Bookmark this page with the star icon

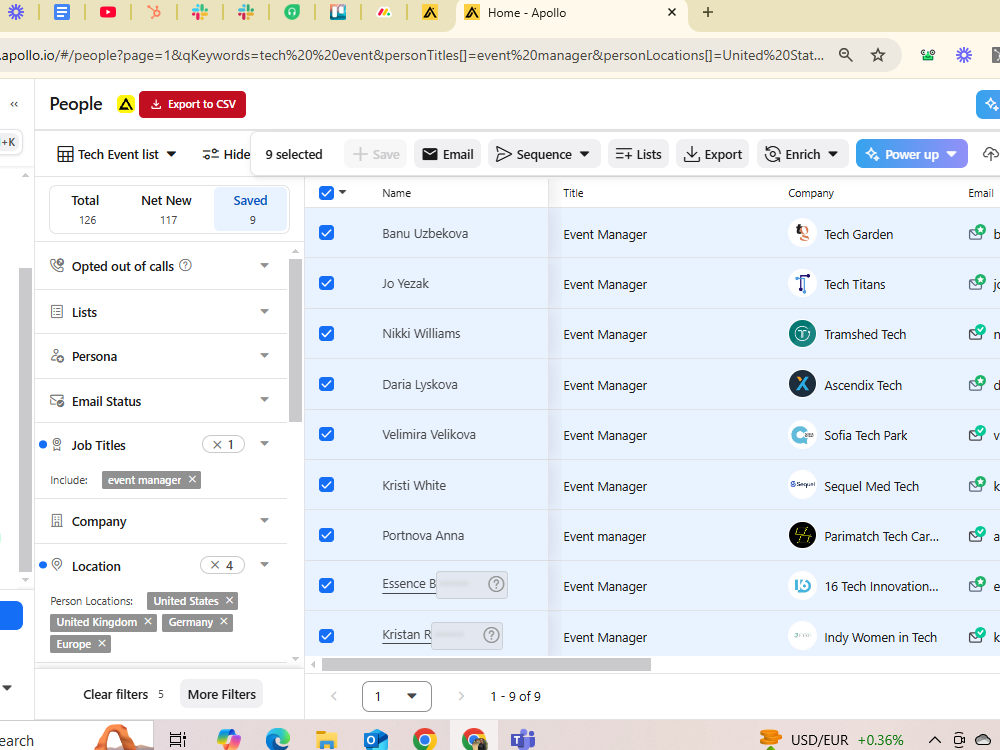(x=878, y=55)
